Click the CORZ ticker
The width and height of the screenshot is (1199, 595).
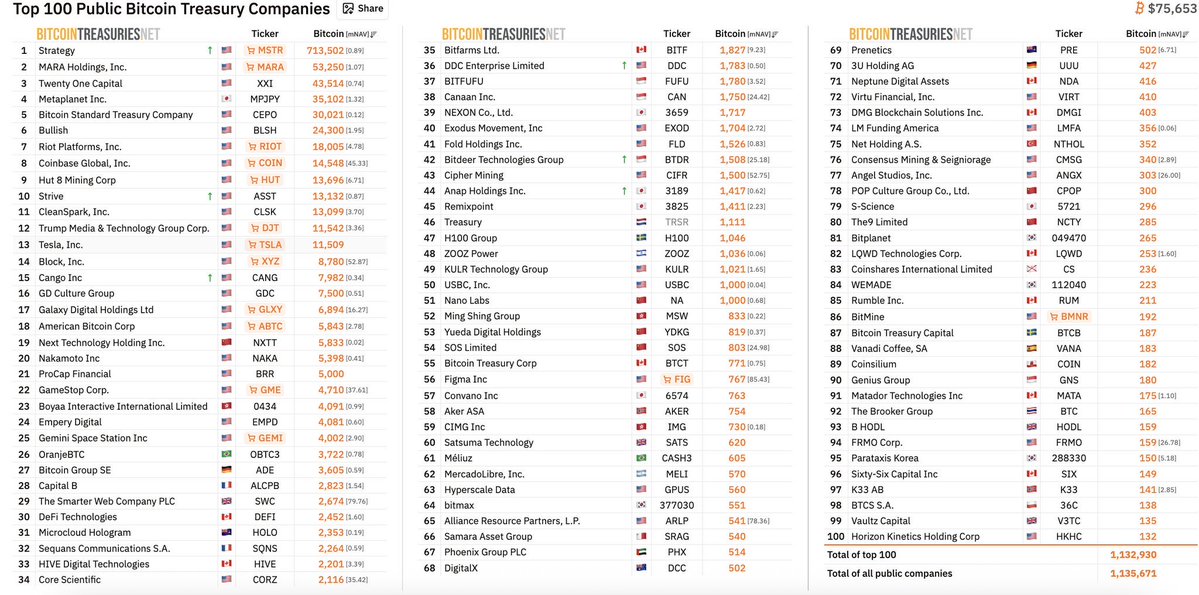(265, 580)
